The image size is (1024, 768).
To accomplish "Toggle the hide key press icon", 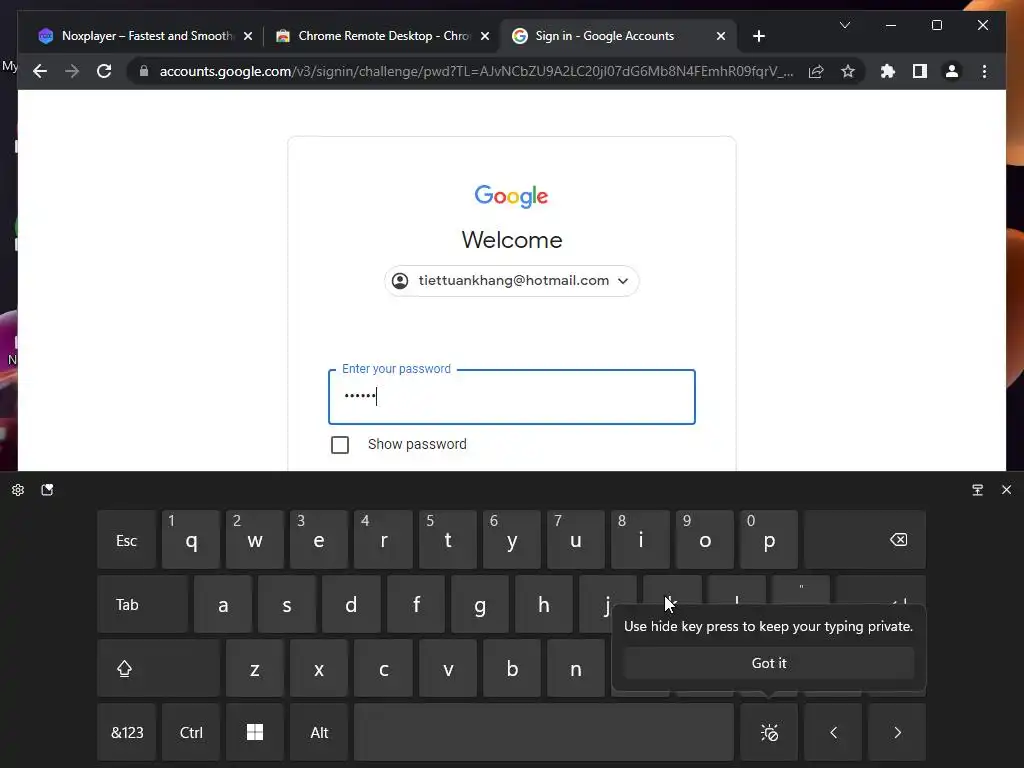I will tap(769, 732).
